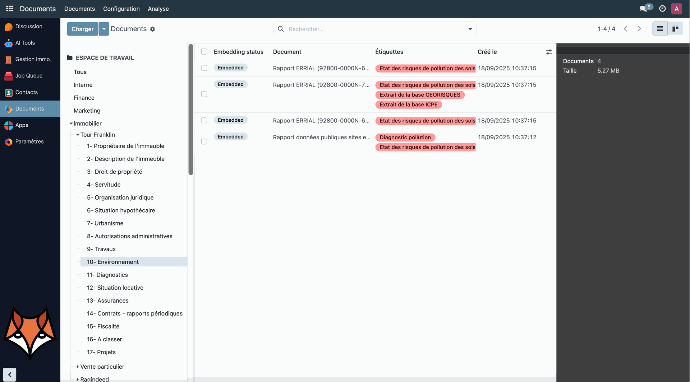Open Job Queue sidebar icon

point(8,76)
